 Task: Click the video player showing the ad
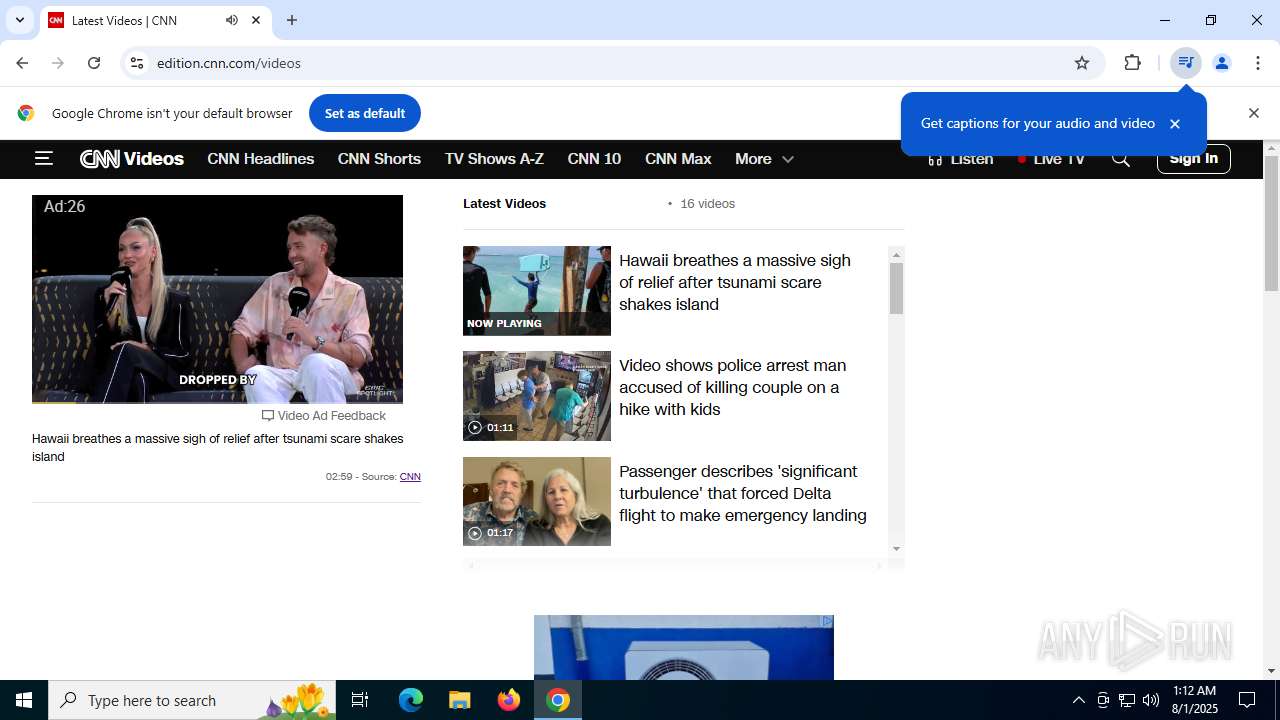(217, 299)
